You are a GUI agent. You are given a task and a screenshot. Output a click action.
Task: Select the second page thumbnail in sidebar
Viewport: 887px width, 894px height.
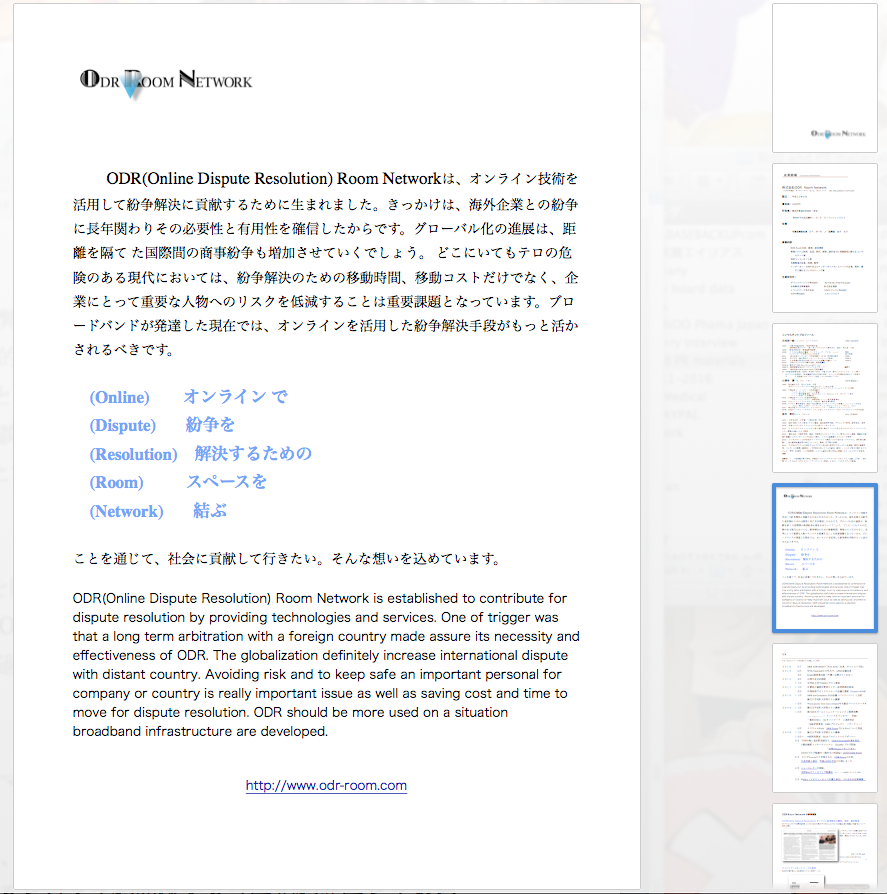pos(824,238)
